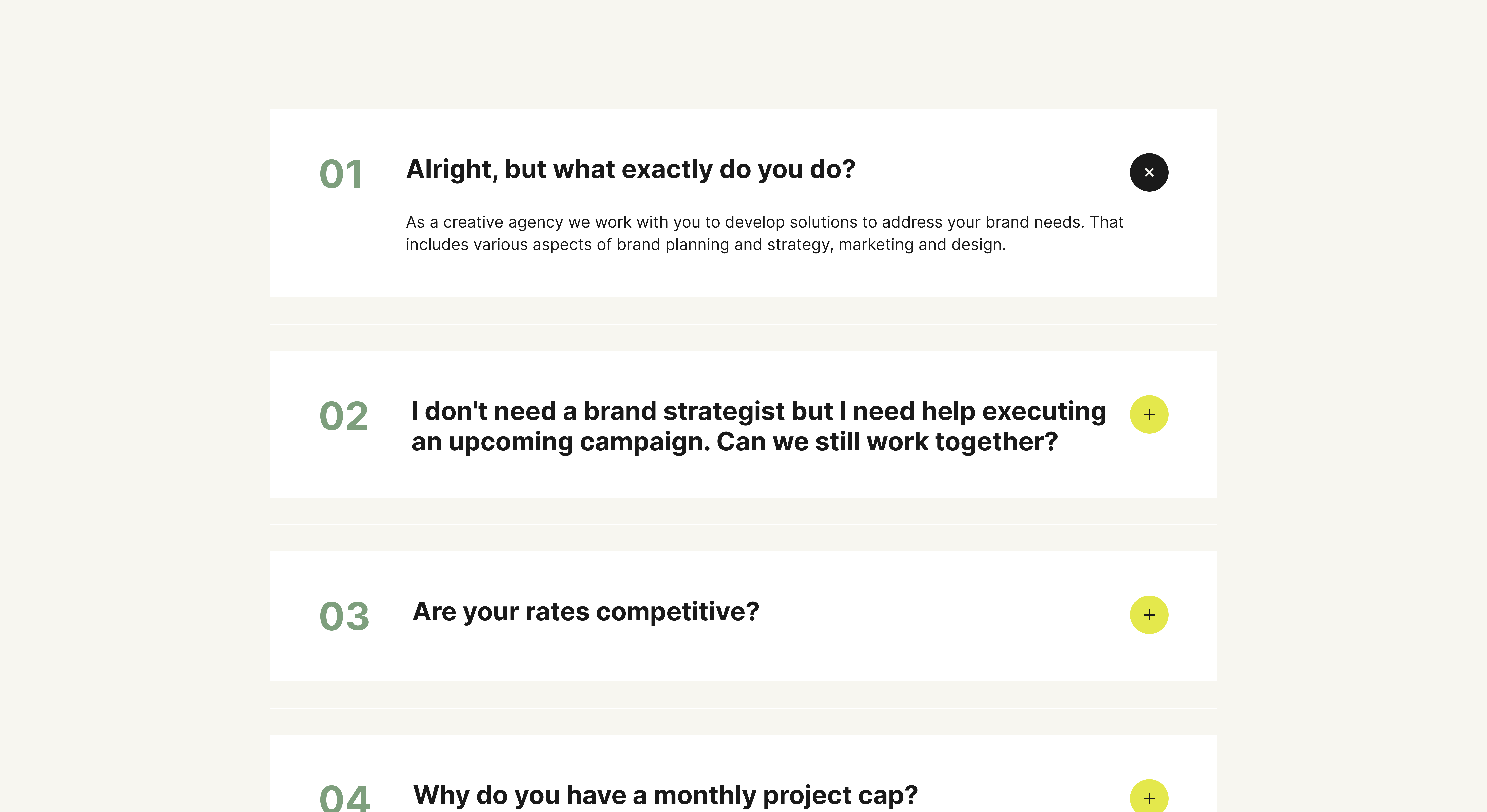Click the 'As a creative agency' answer text

pos(765,233)
